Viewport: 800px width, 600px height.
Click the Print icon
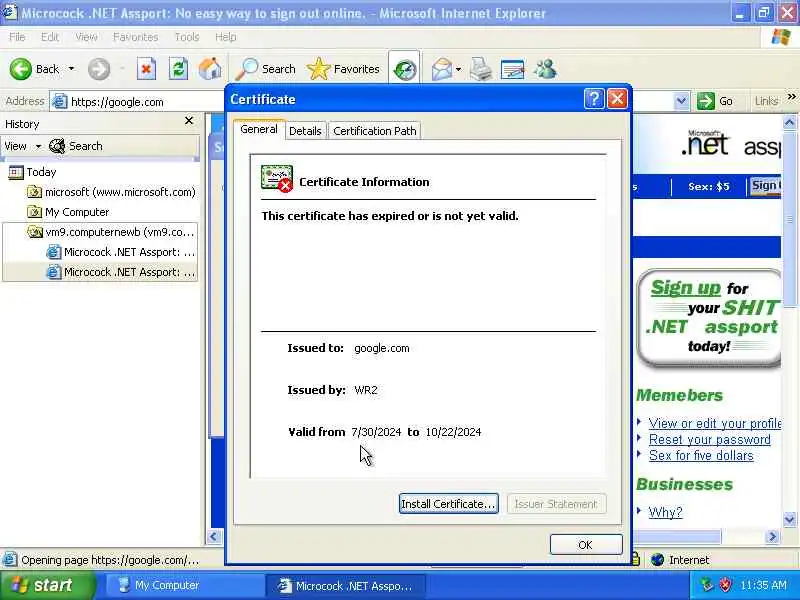point(480,69)
